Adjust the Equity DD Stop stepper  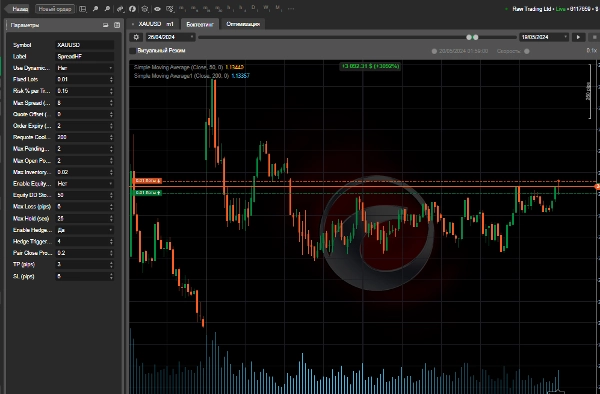(111, 195)
